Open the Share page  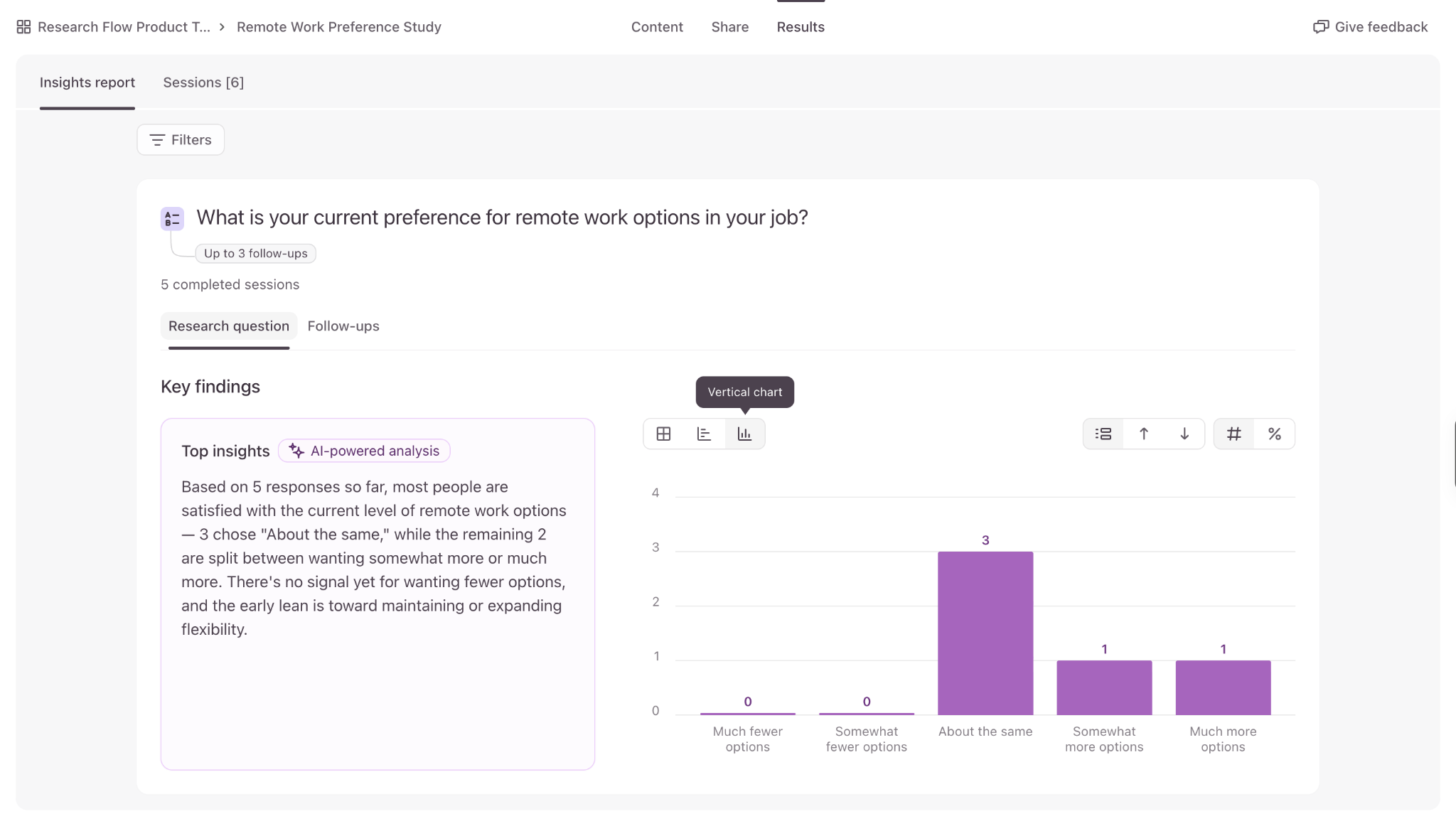[x=730, y=27]
